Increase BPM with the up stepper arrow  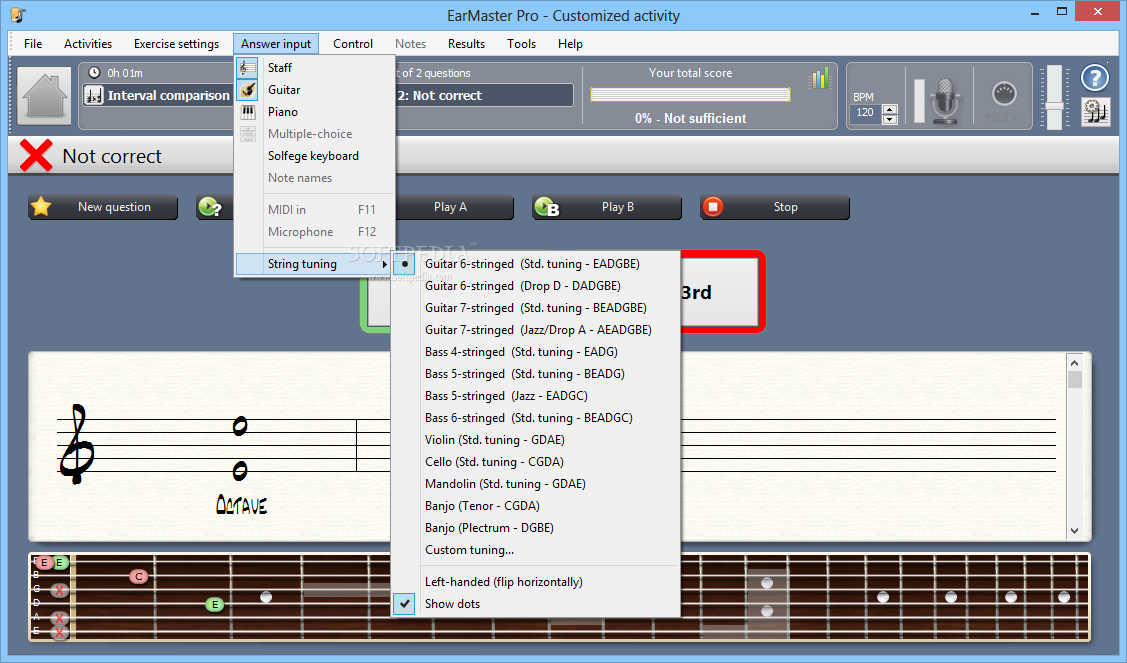(890, 109)
